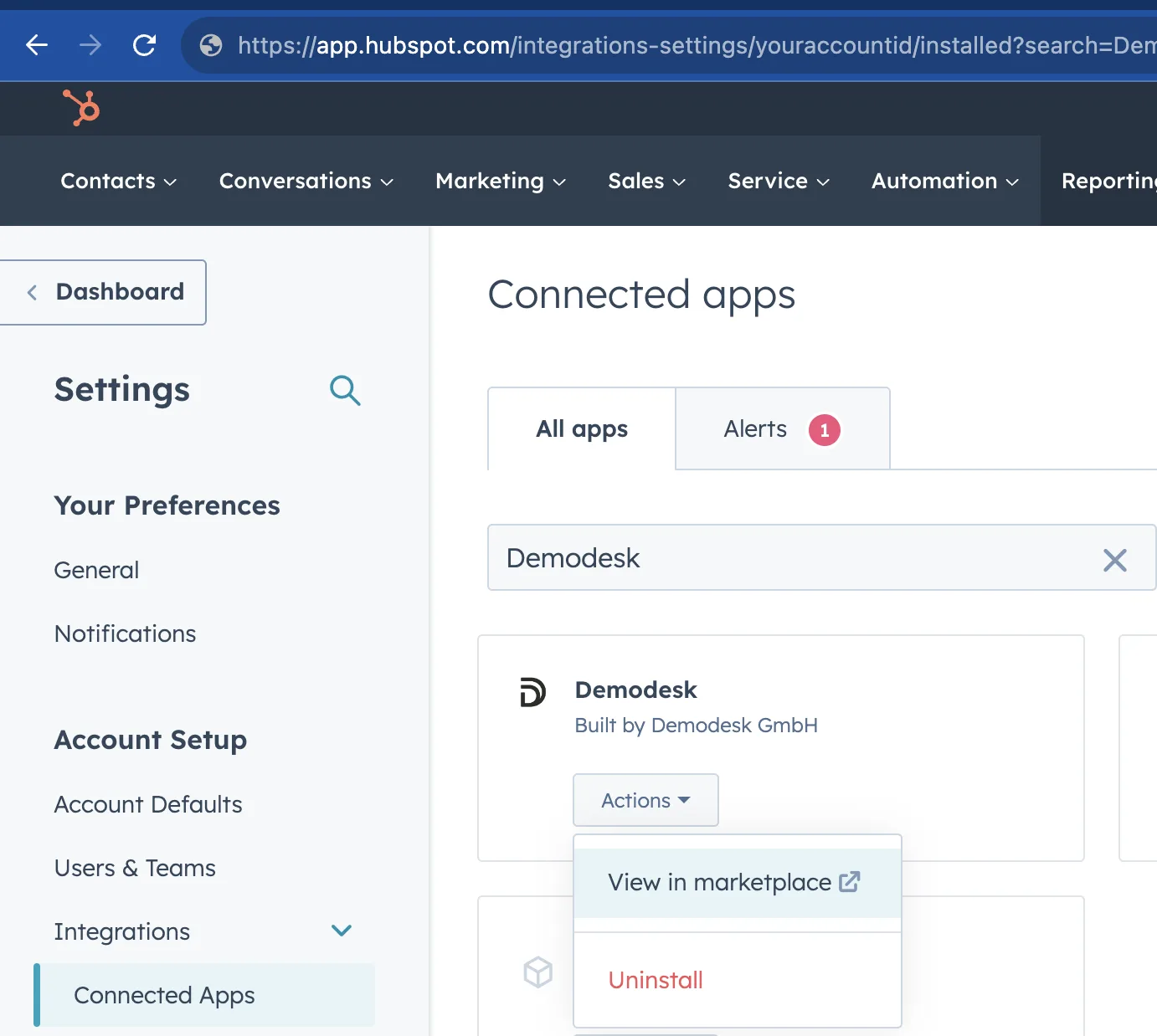Click the browser forward arrow
Image resolution: width=1157 pixels, height=1036 pixels.
(x=90, y=45)
